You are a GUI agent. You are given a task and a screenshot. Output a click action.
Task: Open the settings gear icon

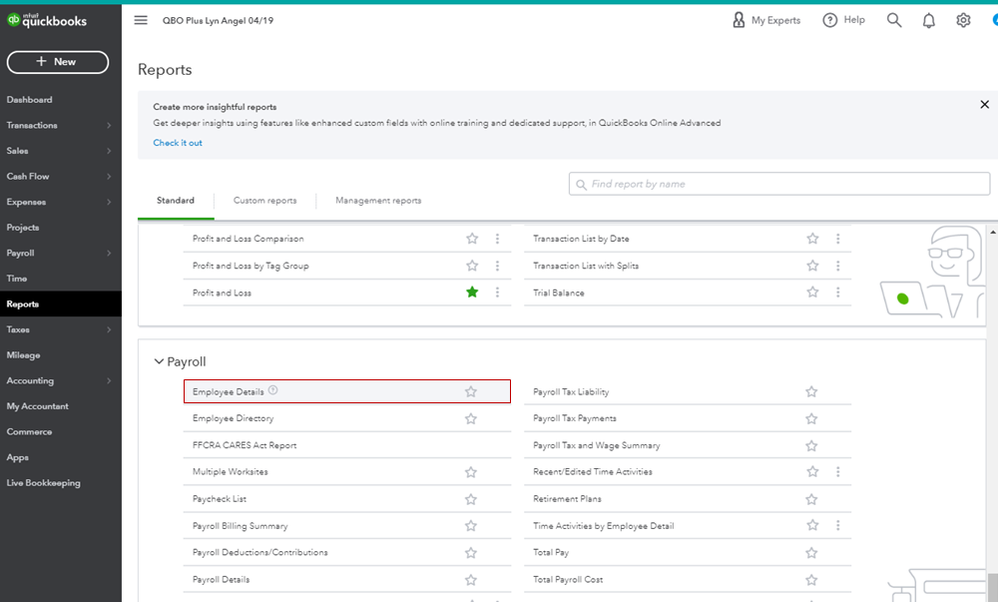click(963, 20)
